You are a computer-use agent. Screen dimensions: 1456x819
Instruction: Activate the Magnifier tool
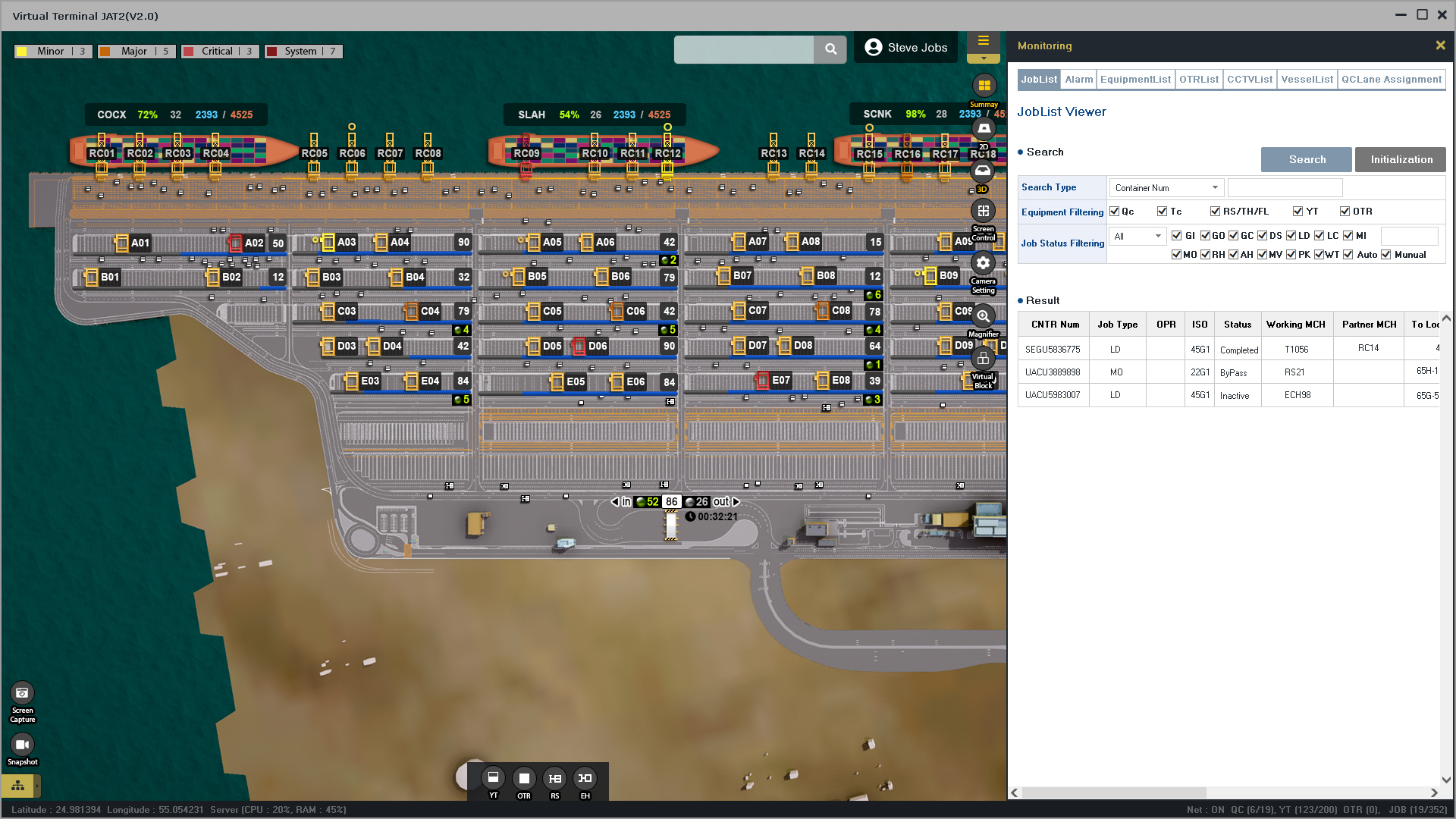pos(983,316)
